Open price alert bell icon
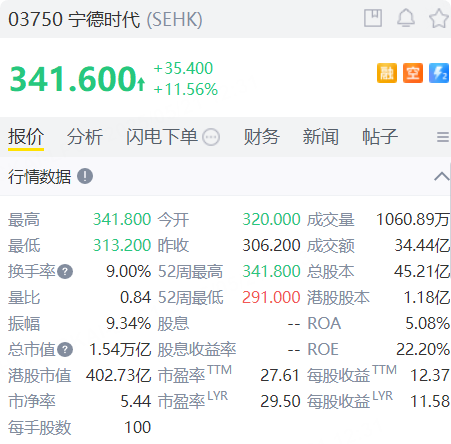451x444 pixels. point(406,18)
